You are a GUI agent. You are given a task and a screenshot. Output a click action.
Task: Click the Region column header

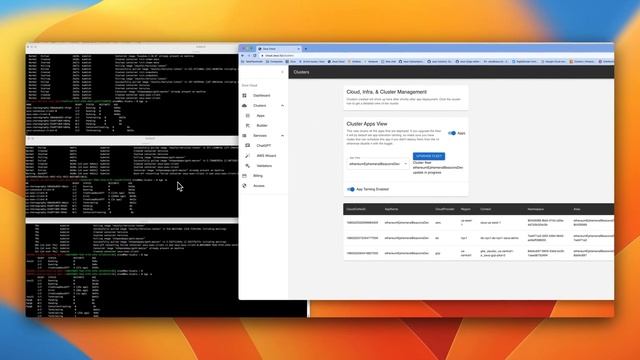(465, 209)
